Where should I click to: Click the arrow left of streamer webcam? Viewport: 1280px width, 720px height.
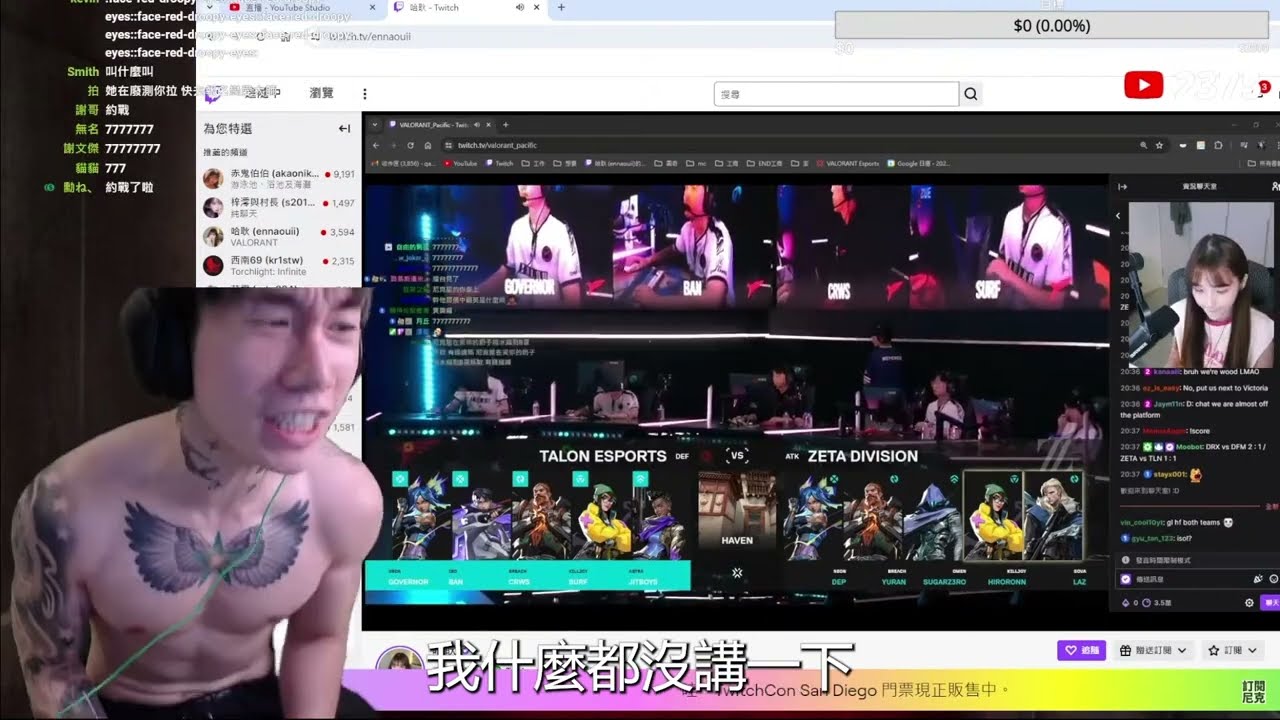(1118, 215)
